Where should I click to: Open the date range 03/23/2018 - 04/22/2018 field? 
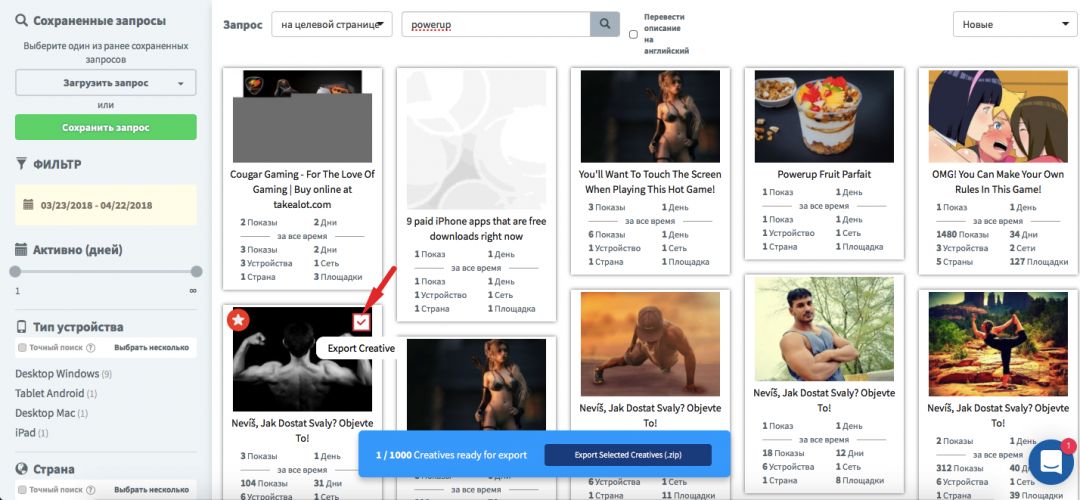105,205
